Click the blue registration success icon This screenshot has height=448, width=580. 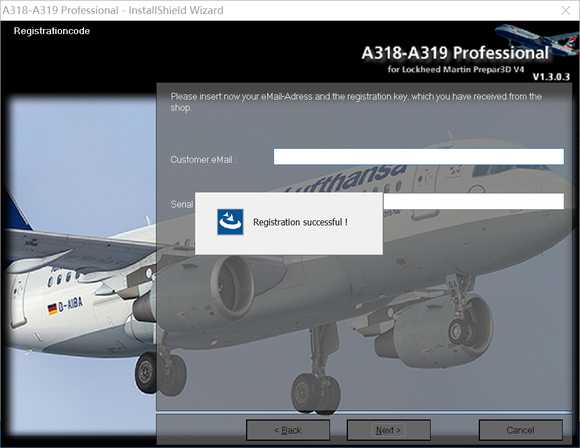pyautogui.click(x=230, y=222)
